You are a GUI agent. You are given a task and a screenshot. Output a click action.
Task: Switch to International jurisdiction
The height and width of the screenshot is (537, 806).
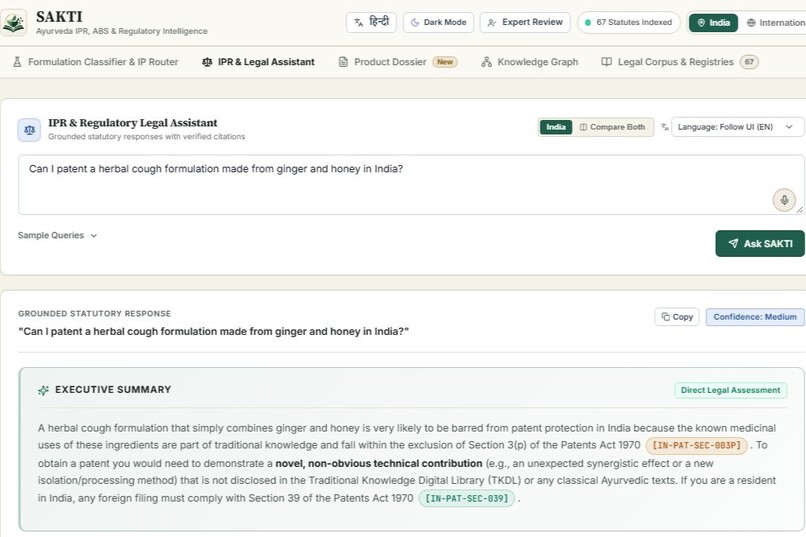[775, 23]
